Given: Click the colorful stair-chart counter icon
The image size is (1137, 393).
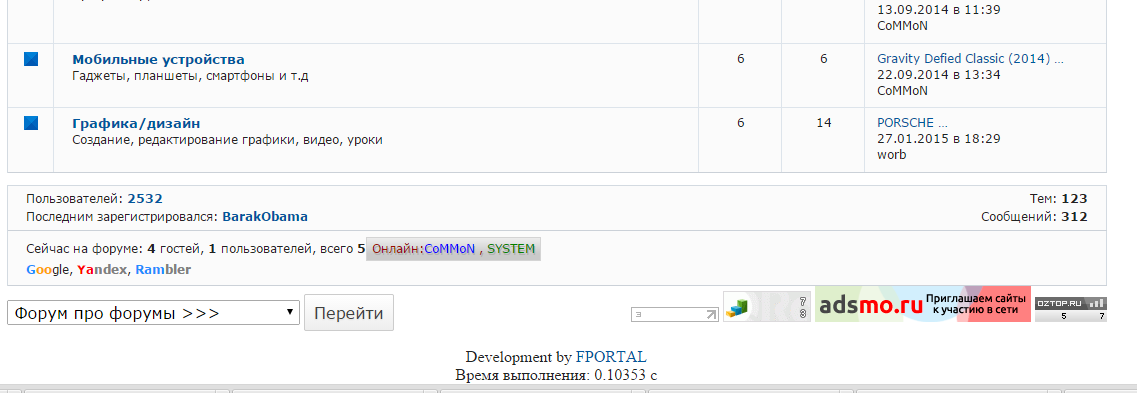Looking at the screenshot, I should click(x=766, y=307).
